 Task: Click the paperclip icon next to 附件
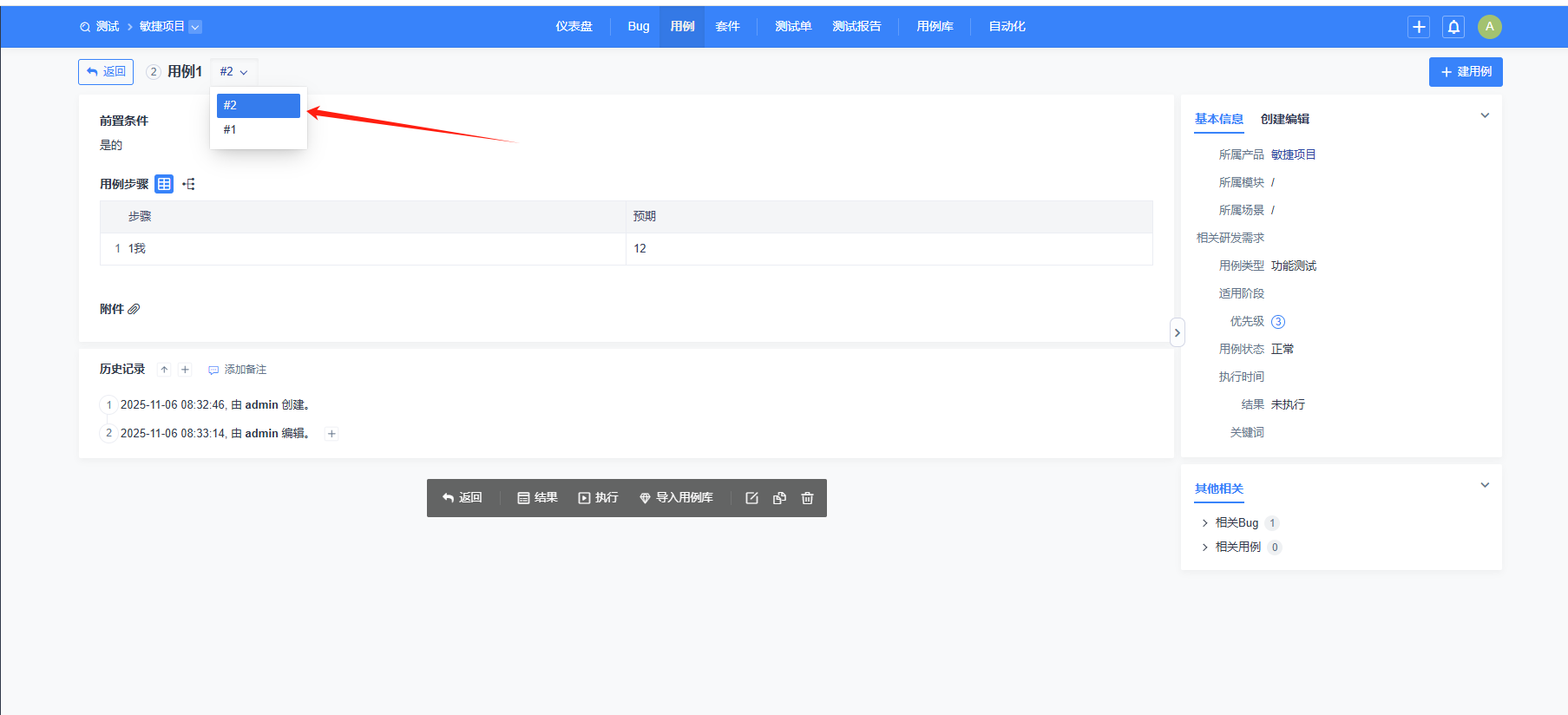[134, 309]
